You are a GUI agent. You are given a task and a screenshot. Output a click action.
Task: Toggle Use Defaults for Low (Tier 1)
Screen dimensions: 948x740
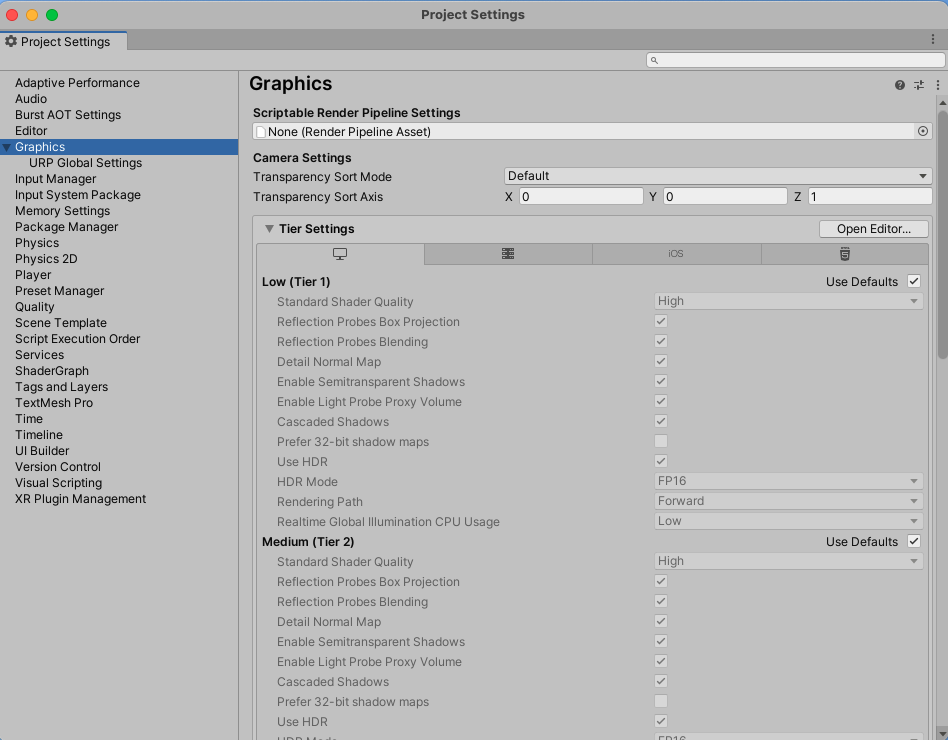tap(913, 282)
